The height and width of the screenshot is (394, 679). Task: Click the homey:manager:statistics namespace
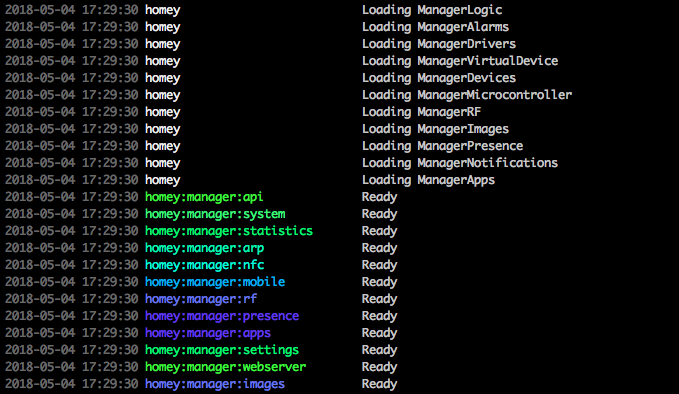coord(229,231)
